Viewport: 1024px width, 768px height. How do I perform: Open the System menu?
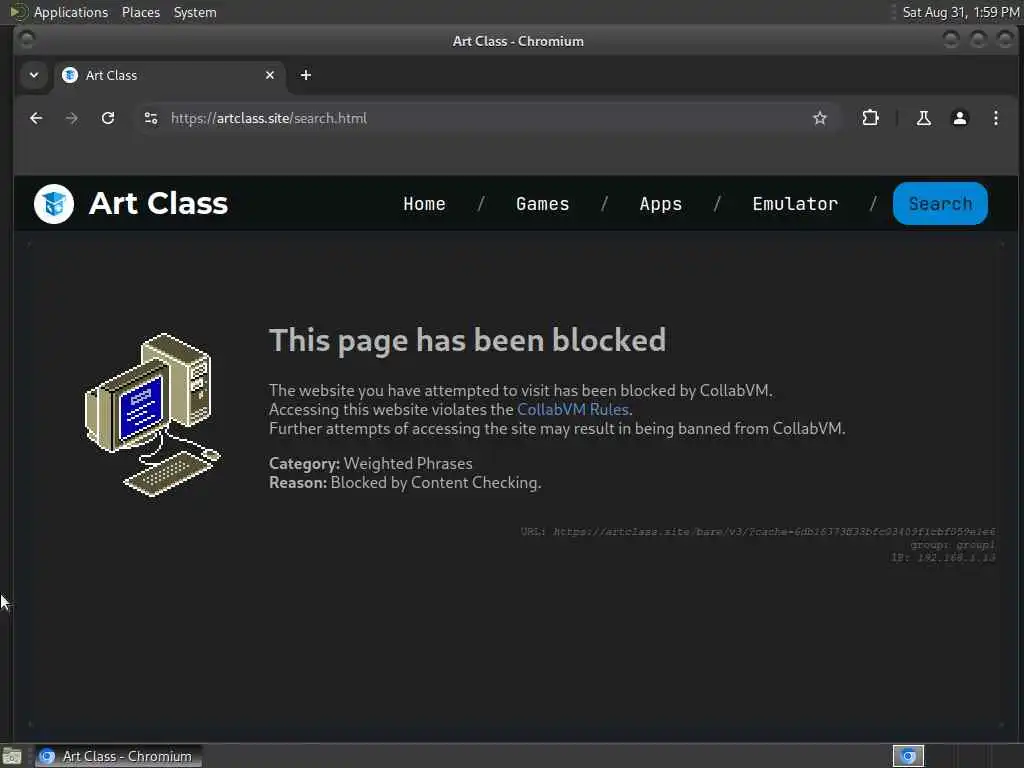click(195, 12)
